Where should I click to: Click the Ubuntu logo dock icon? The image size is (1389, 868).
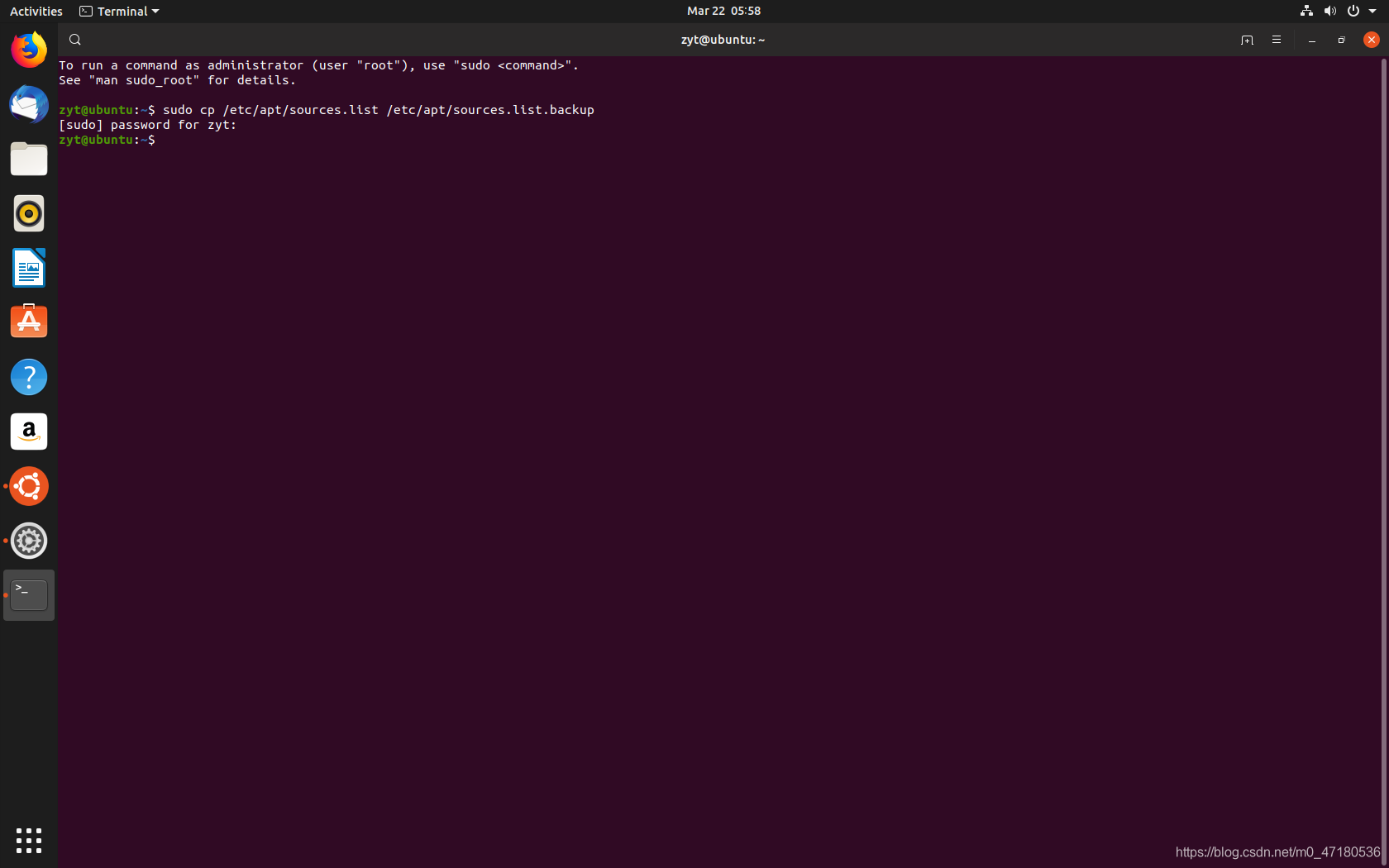click(x=29, y=486)
